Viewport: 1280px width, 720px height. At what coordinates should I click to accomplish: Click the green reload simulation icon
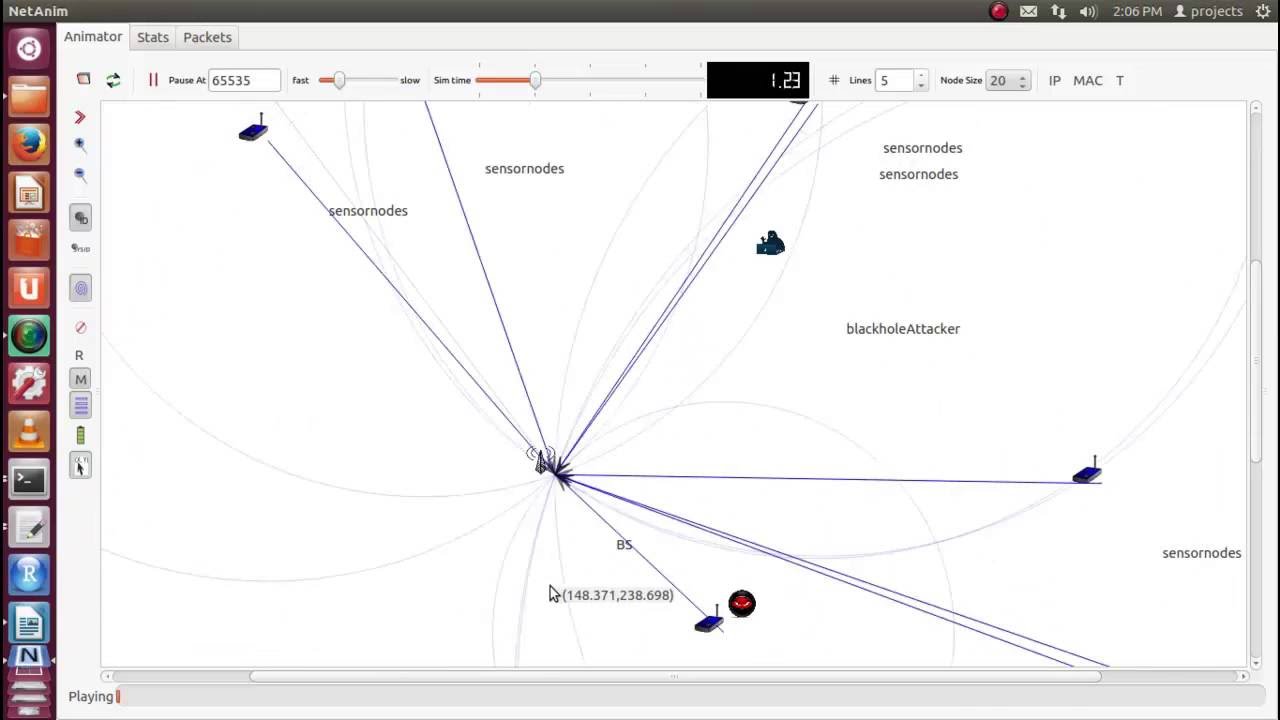(x=113, y=80)
